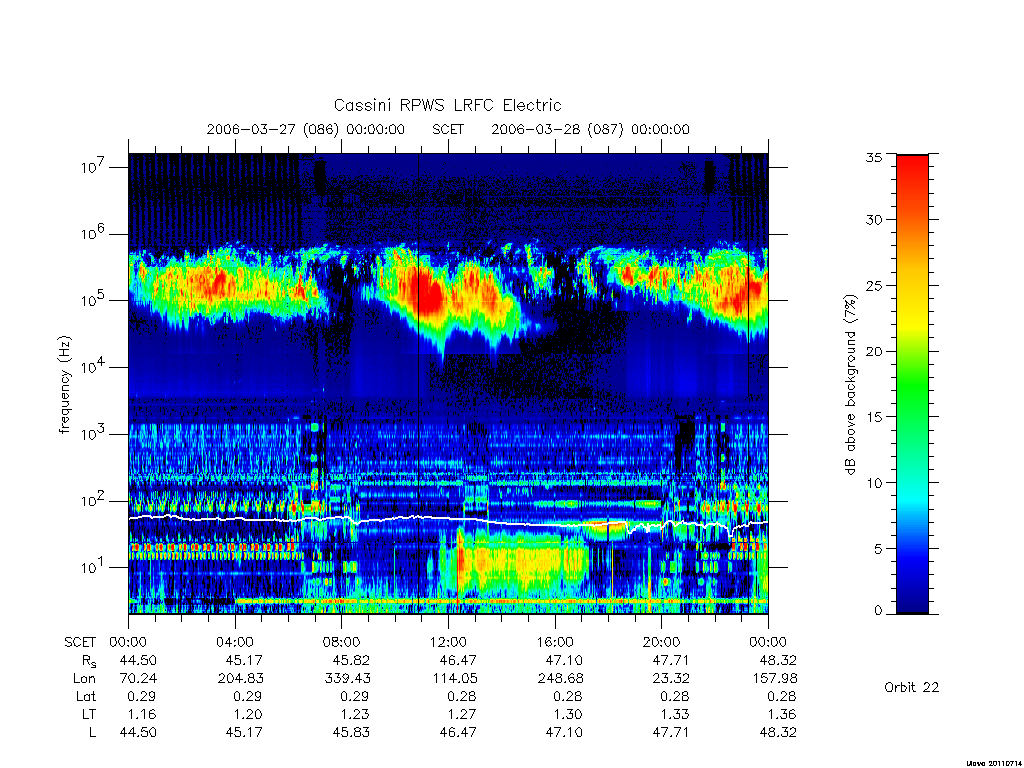Select the 04:00 SCET time tick label
Screen dimensions: 1024x768
(234, 642)
